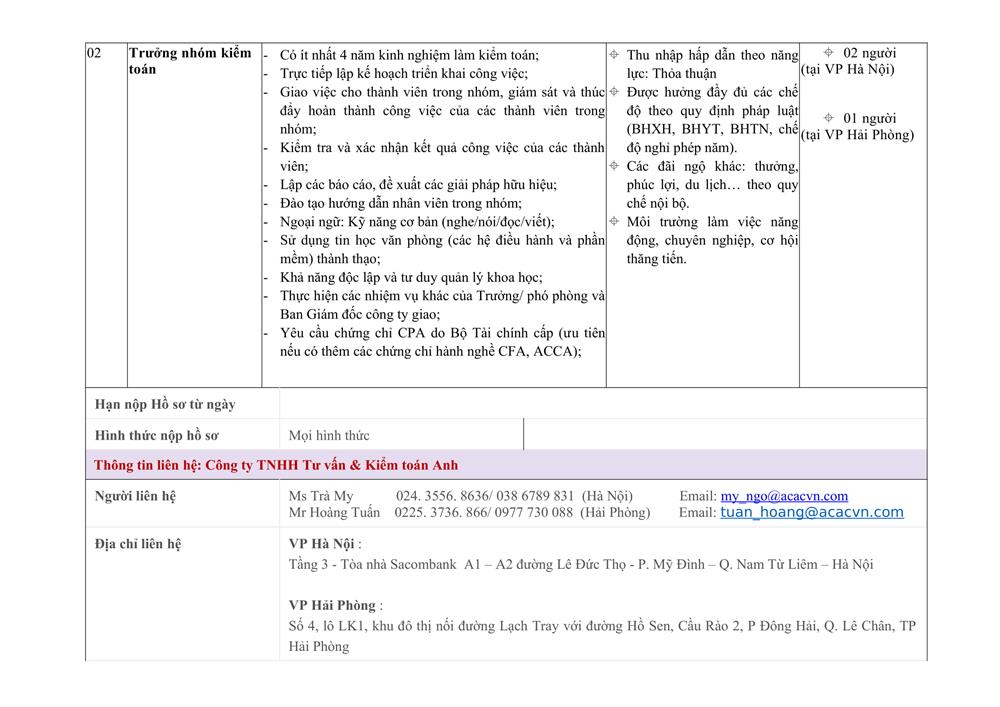Click the empty field next to "Hạn nộp Hồ sơ từ ngày"
This screenshot has width=1000, height=707.
click(x=600, y=404)
